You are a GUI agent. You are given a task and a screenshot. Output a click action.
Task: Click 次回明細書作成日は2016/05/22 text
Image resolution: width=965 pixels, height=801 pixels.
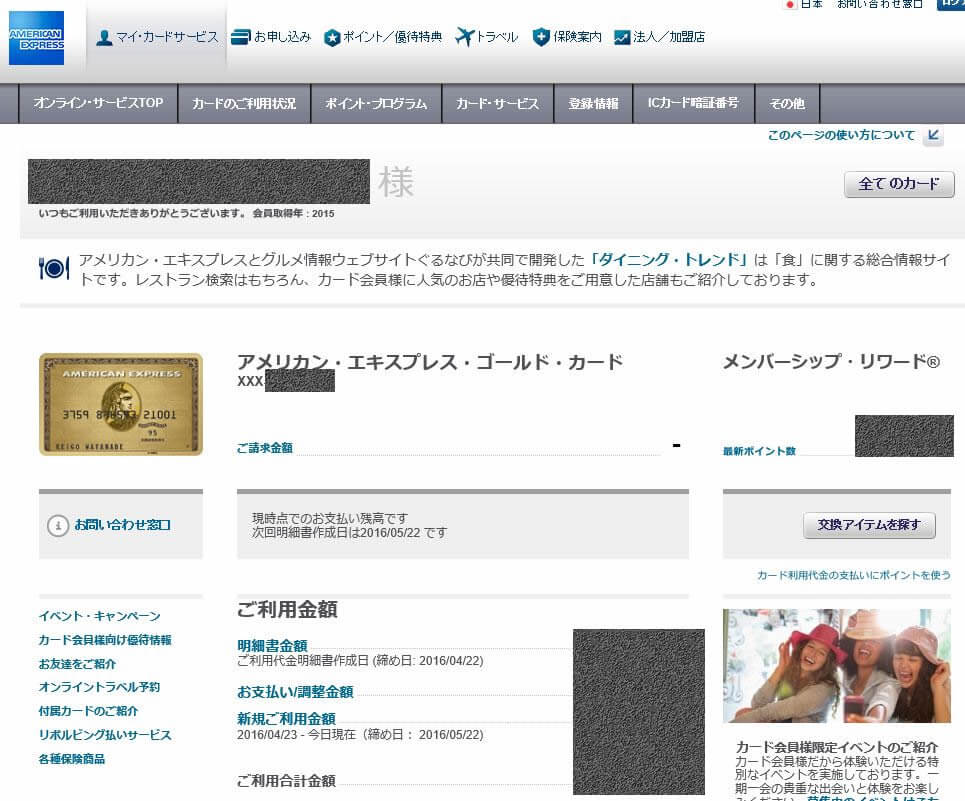click(350, 533)
